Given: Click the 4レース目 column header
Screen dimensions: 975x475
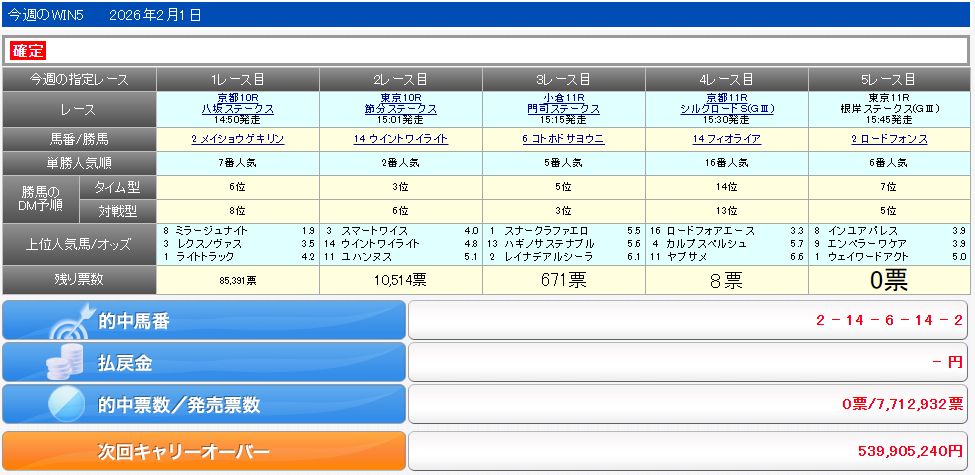Looking at the screenshot, I should click(727, 80).
